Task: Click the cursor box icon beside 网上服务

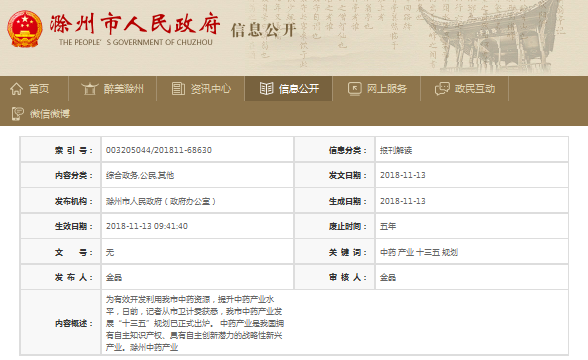Action: pos(354,88)
